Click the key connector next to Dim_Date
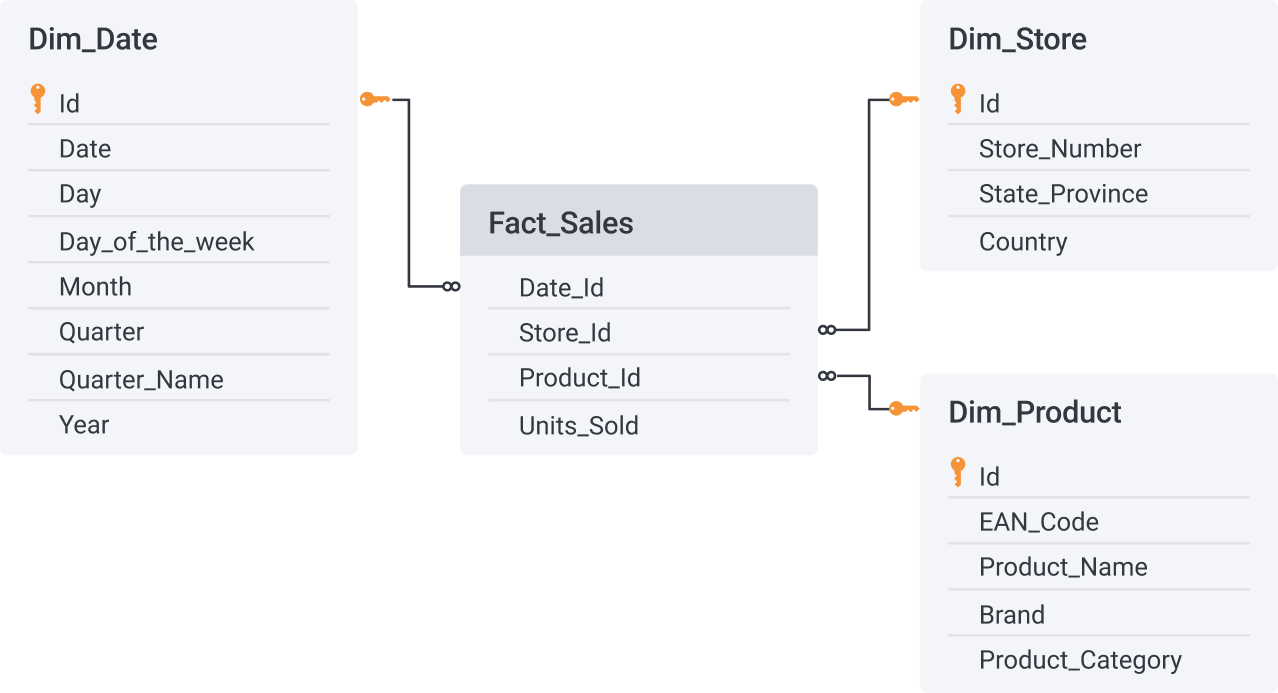Image resolution: width=1278 pixels, height=693 pixels. click(x=375, y=99)
